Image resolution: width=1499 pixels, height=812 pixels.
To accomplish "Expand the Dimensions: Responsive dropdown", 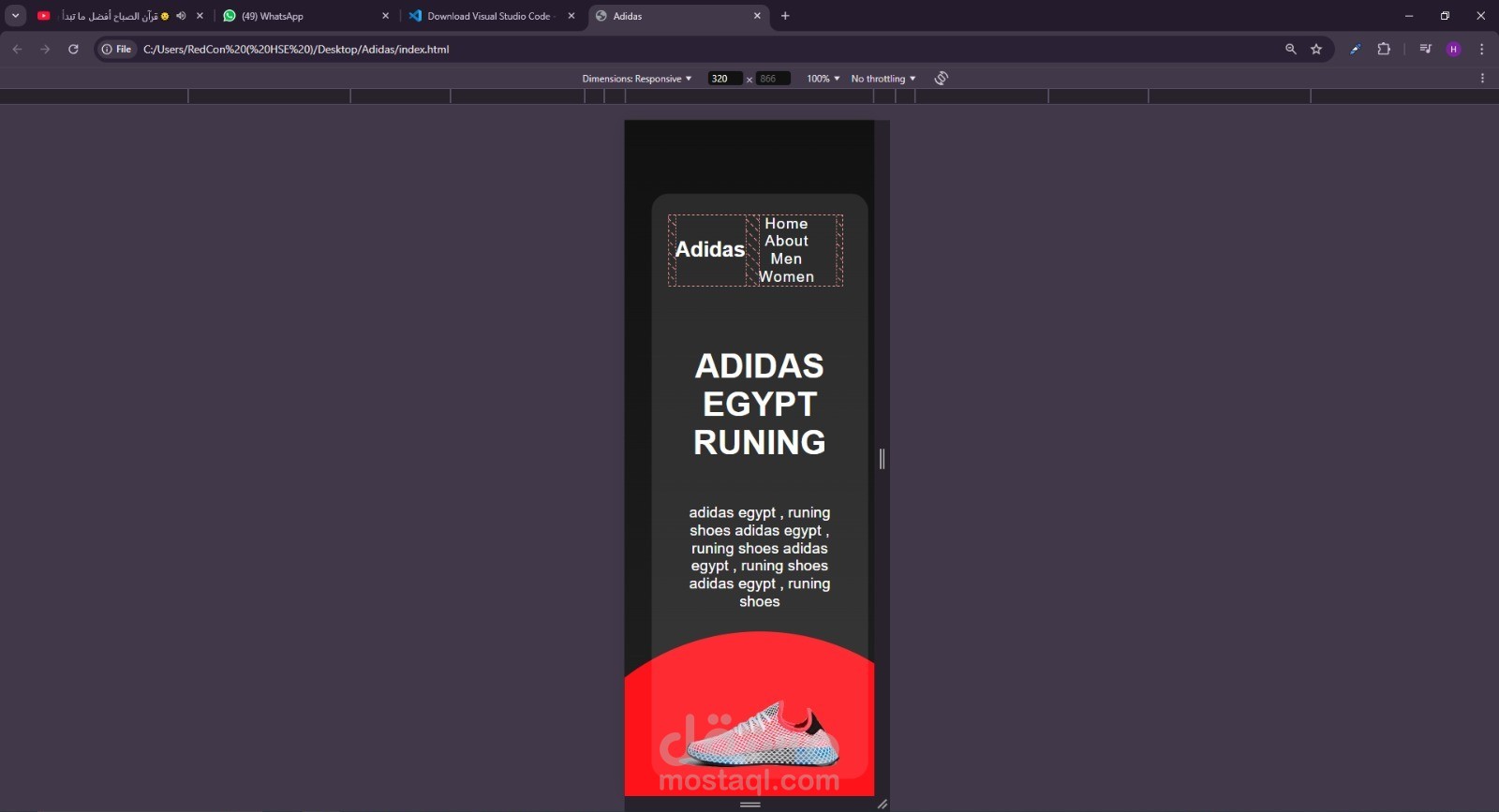I will pos(637,79).
